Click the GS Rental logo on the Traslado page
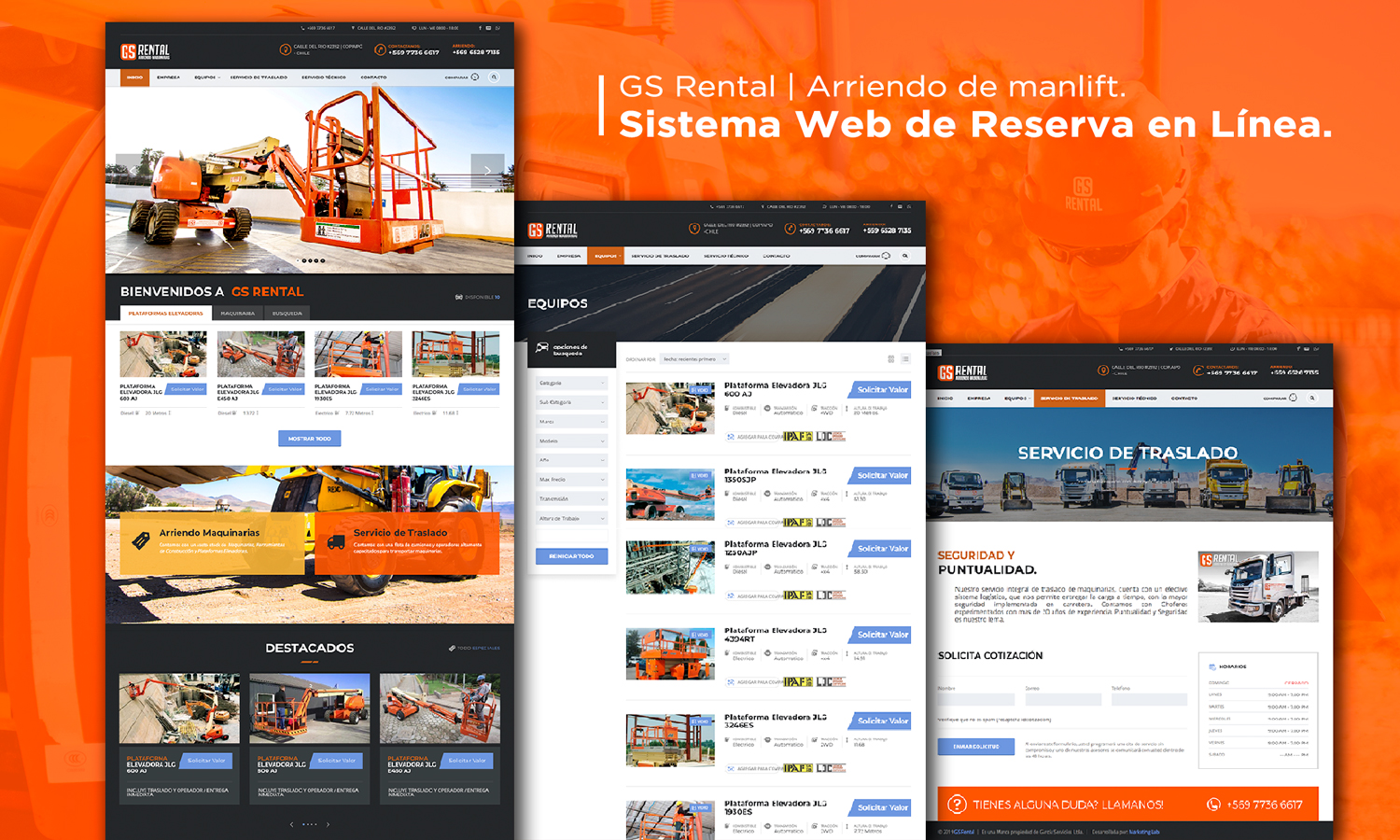This screenshot has height=840, width=1400. [x=962, y=372]
